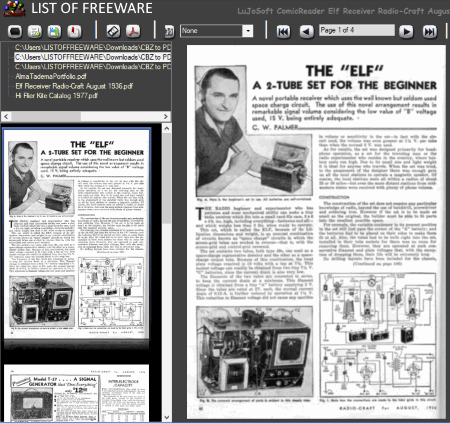This screenshot has height=423, width=450.
Task: Click file list scroll left arrow
Action: tap(6, 116)
